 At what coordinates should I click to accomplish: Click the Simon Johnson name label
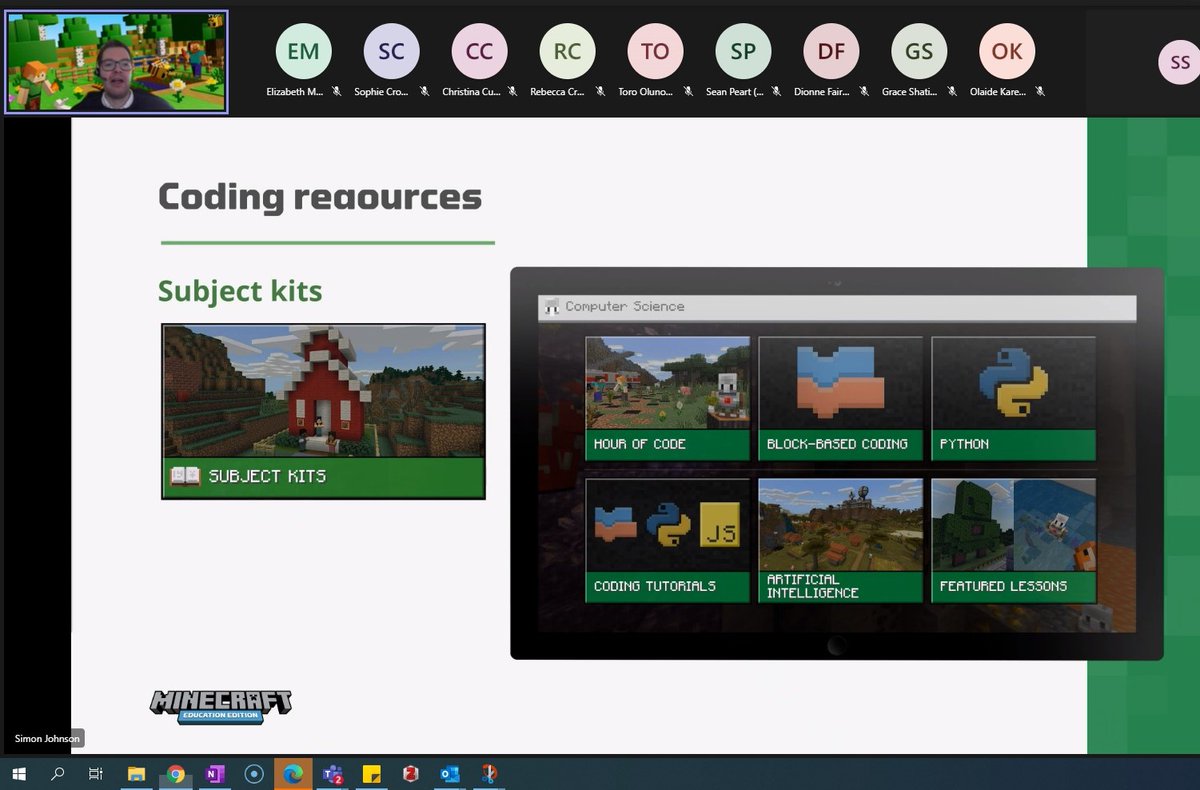(47, 739)
